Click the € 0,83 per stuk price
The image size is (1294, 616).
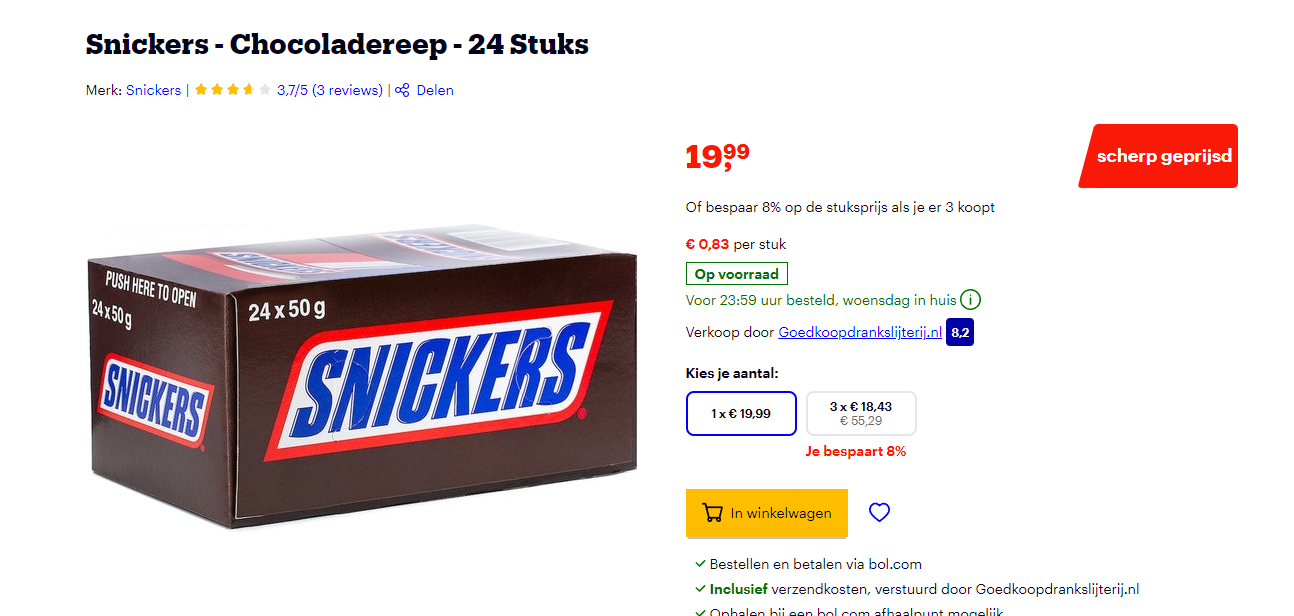click(736, 244)
